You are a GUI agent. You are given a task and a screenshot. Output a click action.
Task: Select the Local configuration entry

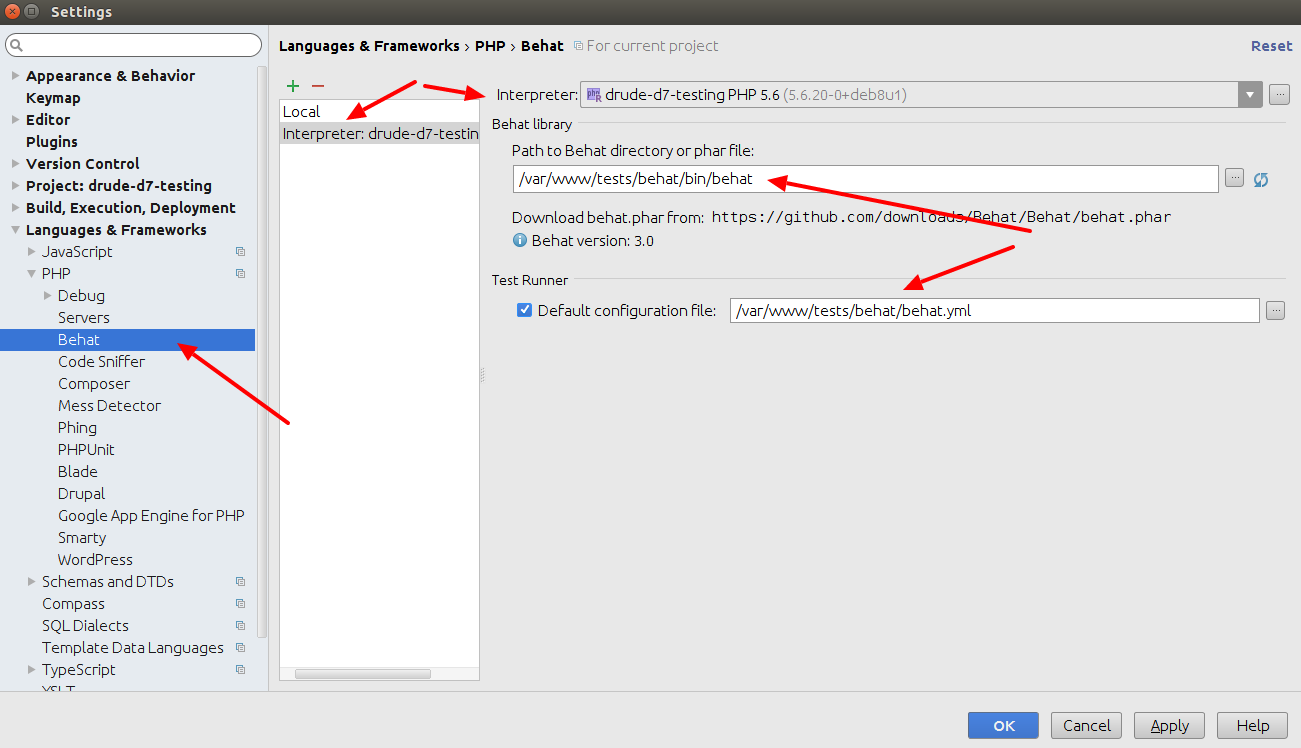(380, 112)
